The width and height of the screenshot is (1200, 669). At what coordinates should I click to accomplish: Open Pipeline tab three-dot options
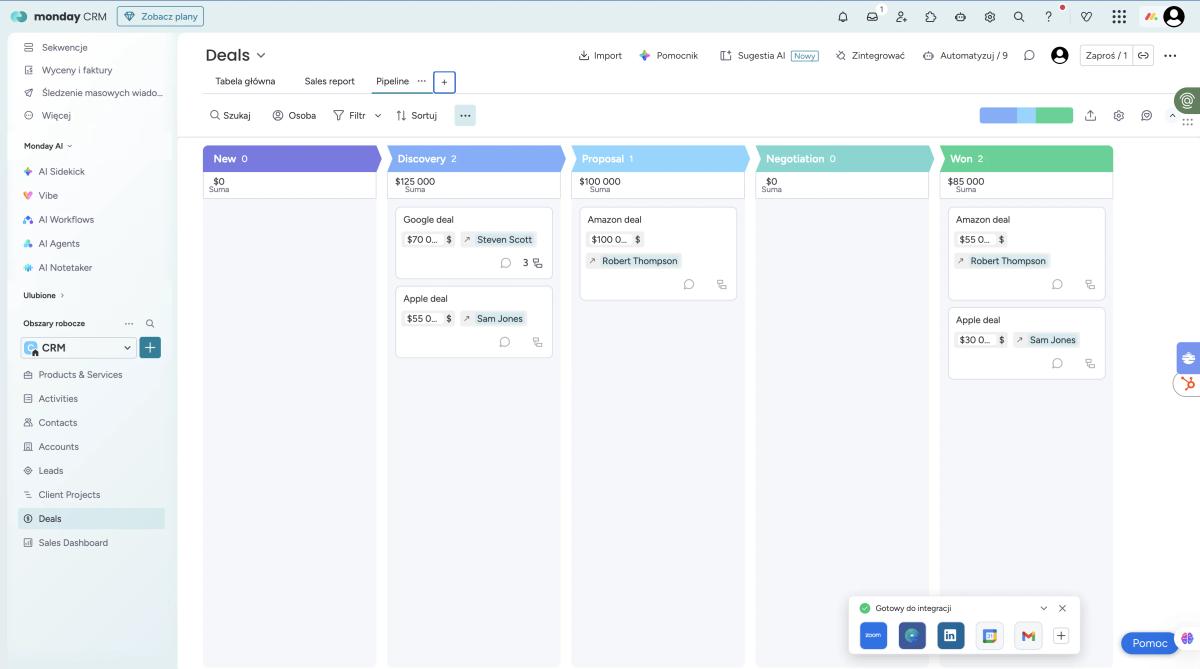point(421,81)
